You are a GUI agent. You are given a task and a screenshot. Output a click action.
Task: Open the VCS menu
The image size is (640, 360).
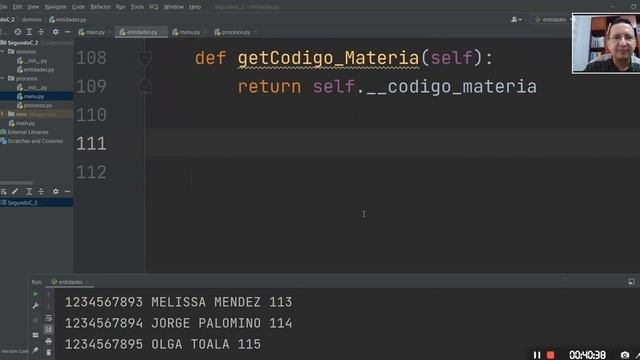click(x=153, y=7)
